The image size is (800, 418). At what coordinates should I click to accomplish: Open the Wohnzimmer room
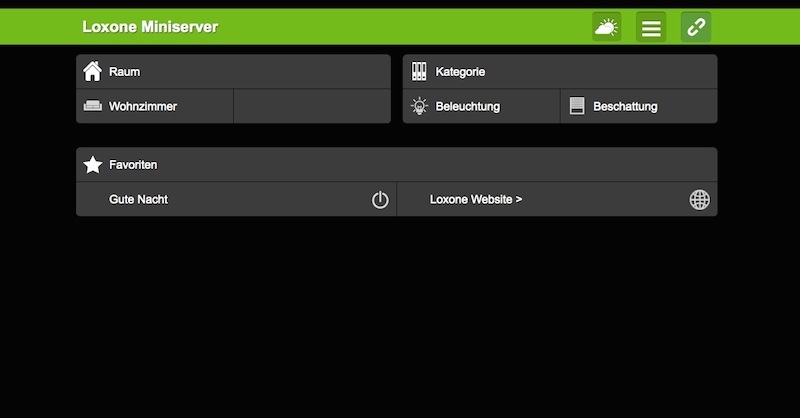click(x=143, y=106)
